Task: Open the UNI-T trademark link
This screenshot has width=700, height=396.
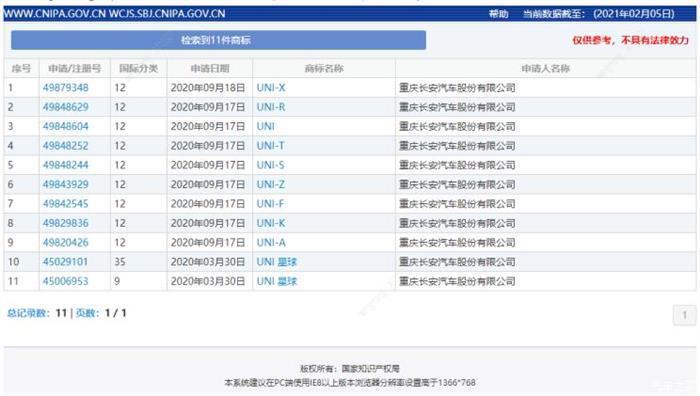Action: point(271,146)
